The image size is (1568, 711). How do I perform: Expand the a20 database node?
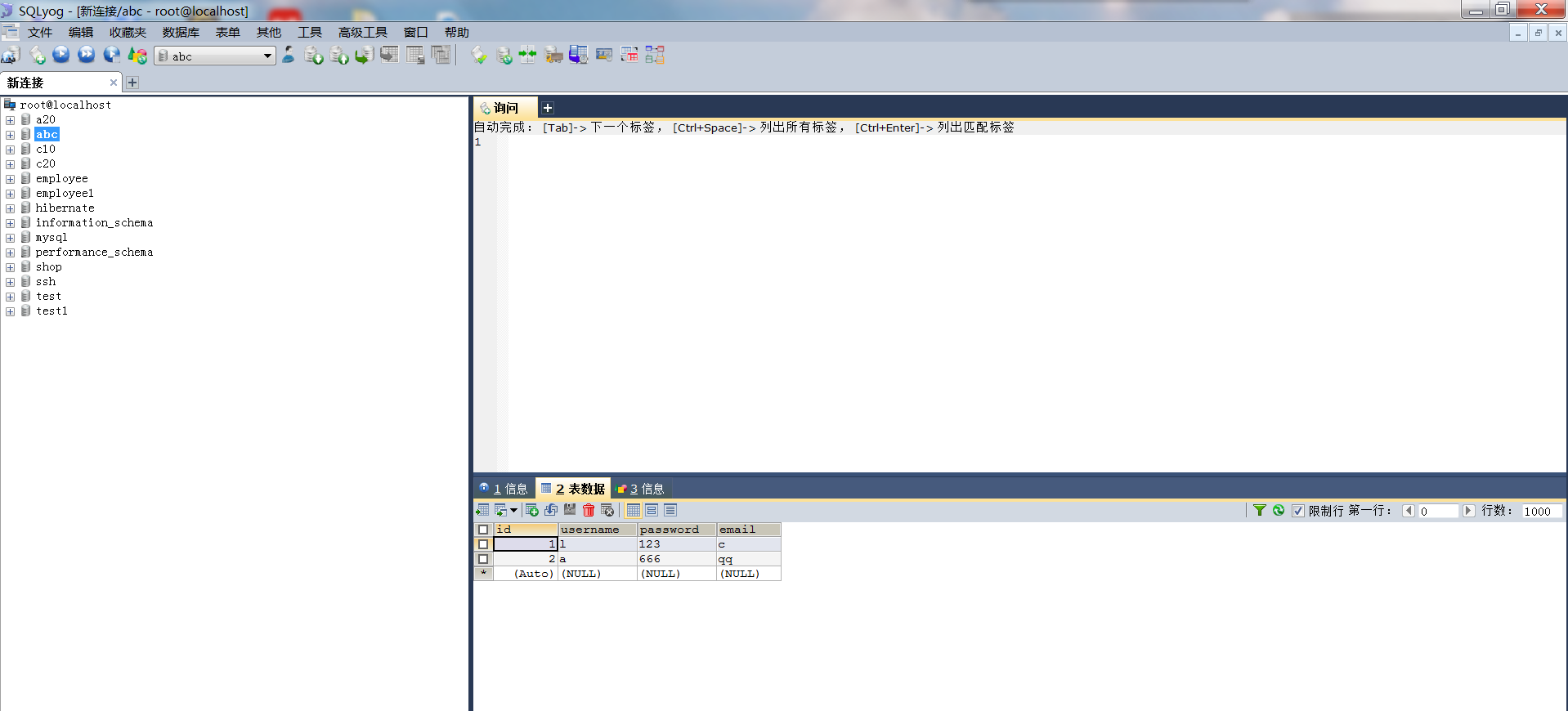click(x=10, y=120)
